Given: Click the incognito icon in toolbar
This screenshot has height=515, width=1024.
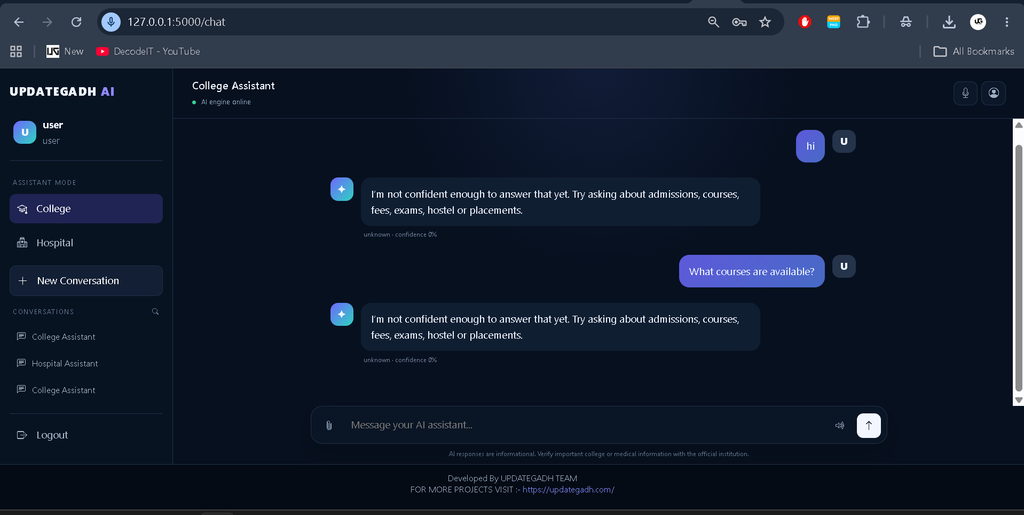Looking at the screenshot, I should tap(905, 22).
